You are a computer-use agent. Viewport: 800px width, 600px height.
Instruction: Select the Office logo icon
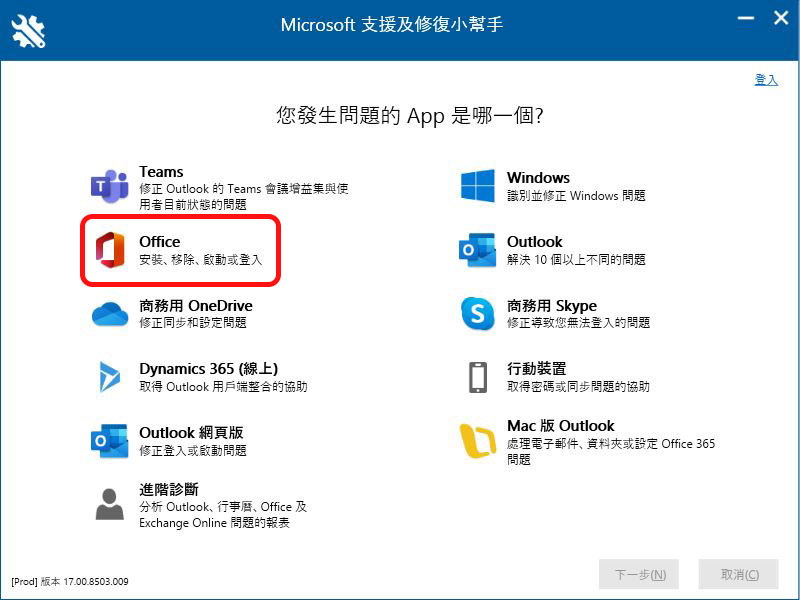110,250
